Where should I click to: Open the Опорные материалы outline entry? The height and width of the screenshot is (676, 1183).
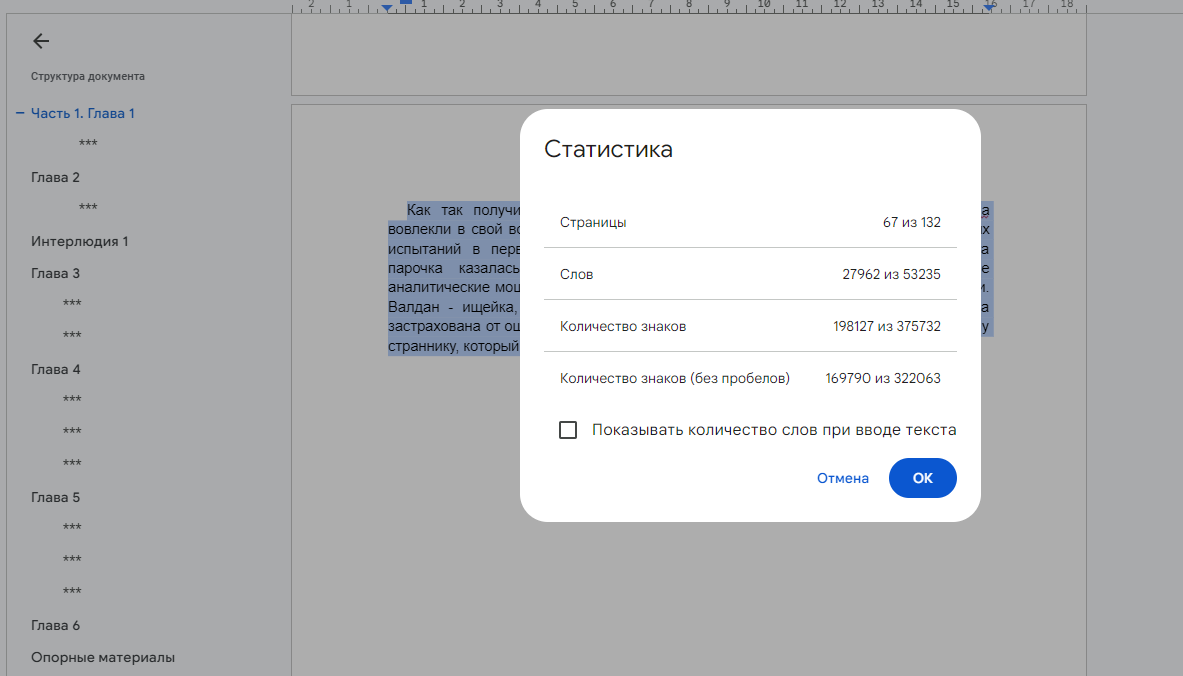[x=102, y=657]
